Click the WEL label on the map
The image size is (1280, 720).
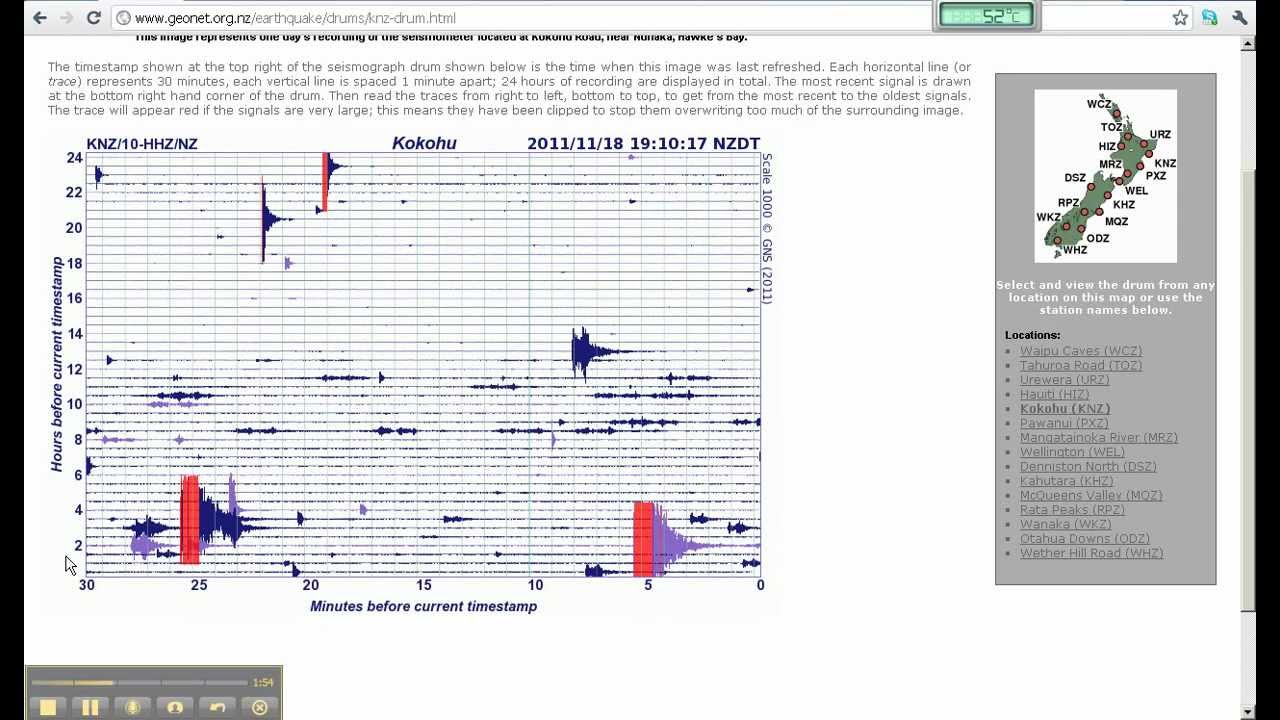1136,191
